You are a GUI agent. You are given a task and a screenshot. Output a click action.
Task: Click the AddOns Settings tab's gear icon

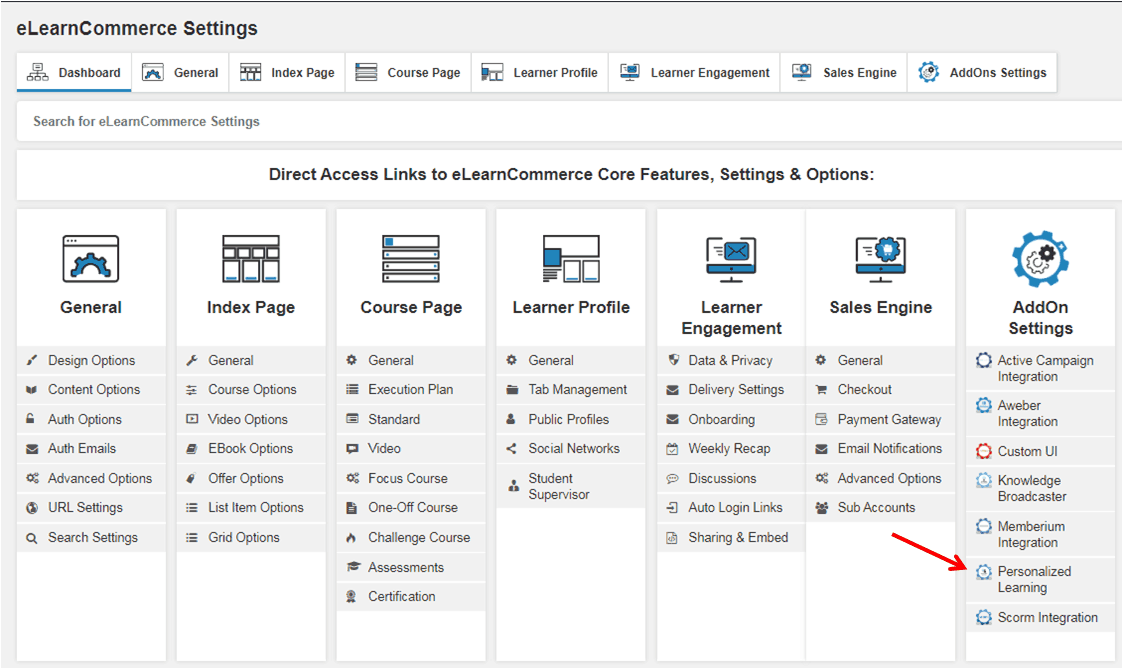(x=929, y=72)
